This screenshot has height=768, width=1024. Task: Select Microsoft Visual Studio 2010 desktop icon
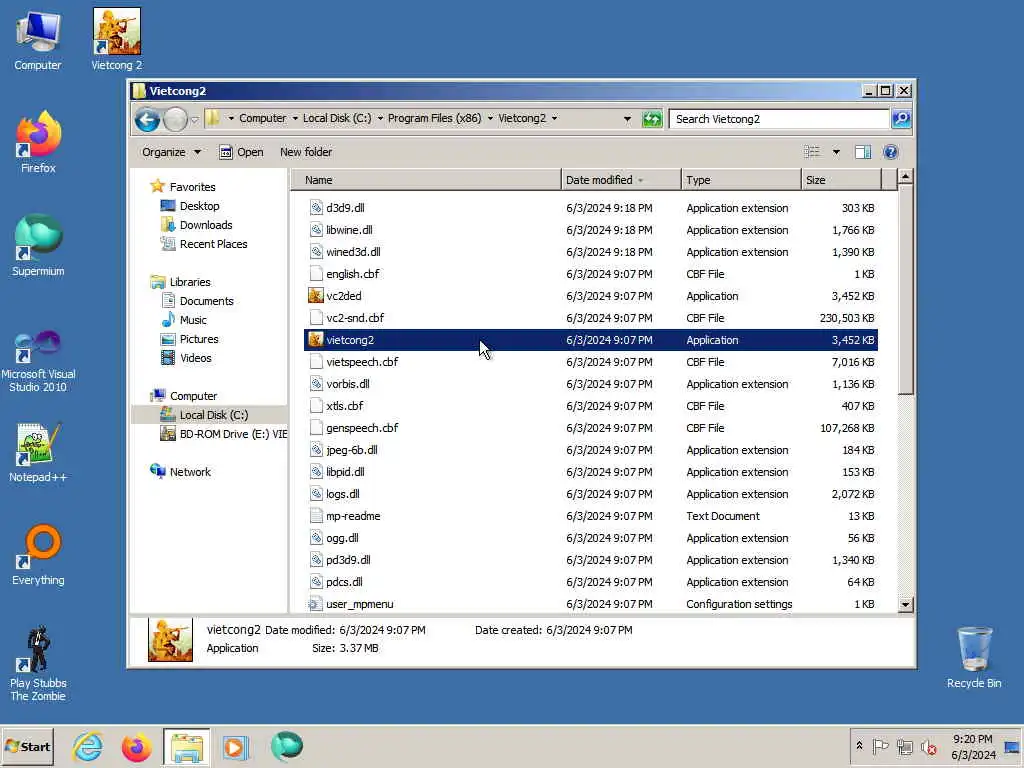coord(38,361)
